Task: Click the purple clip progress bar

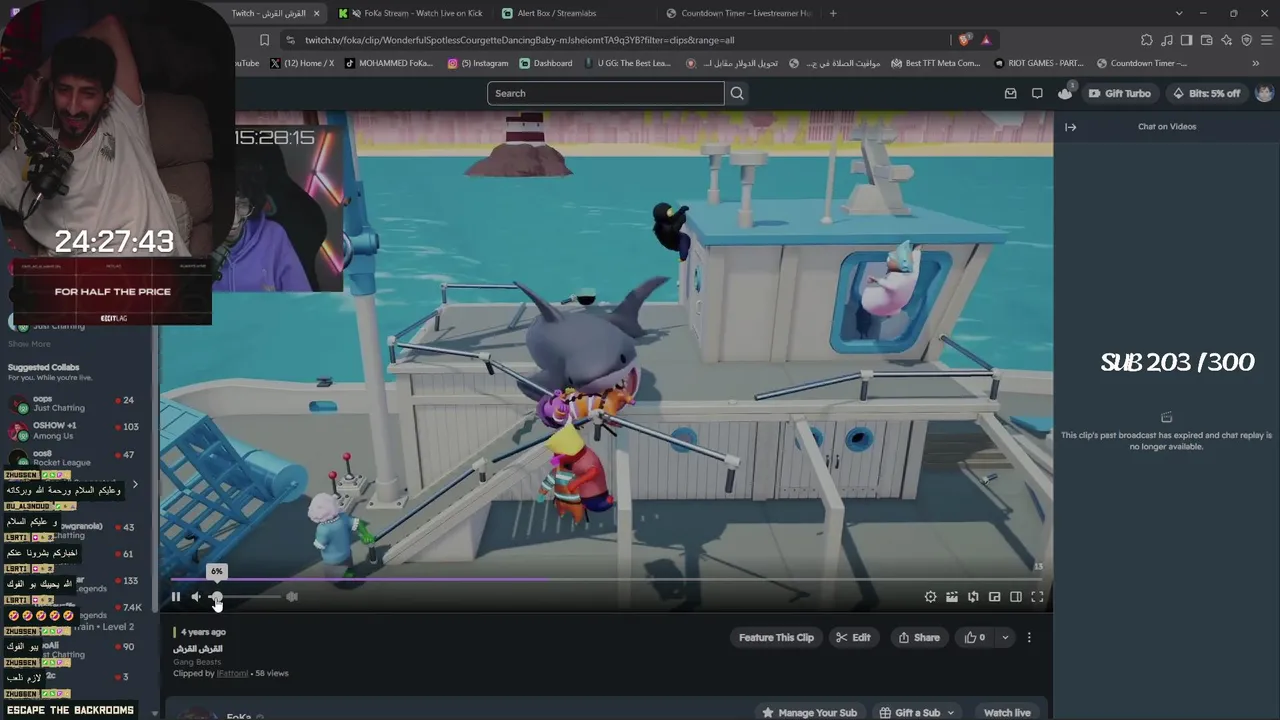Action: tap(607, 579)
